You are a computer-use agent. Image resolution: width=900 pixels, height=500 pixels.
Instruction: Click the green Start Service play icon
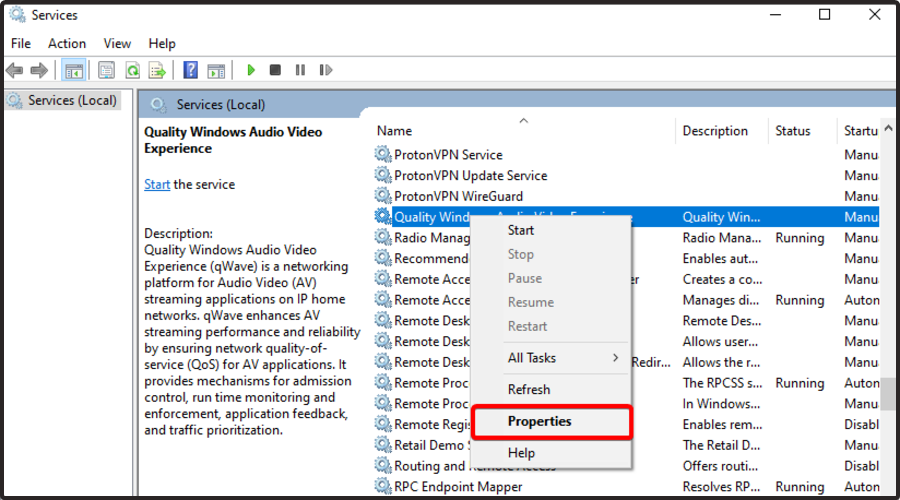[x=251, y=70]
